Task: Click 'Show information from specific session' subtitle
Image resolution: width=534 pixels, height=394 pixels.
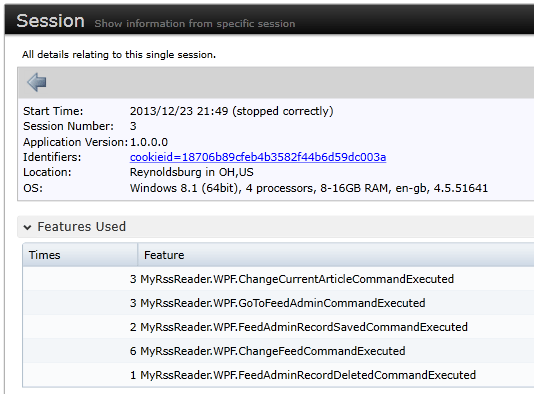Action: pyautogui.click(x=195, y=23)
